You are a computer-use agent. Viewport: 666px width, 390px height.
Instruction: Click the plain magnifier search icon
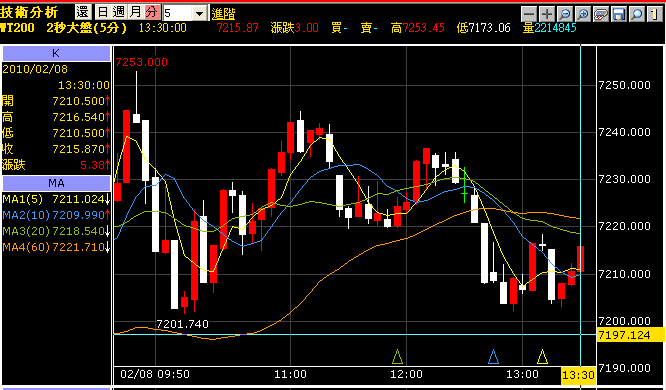point(637,14)
